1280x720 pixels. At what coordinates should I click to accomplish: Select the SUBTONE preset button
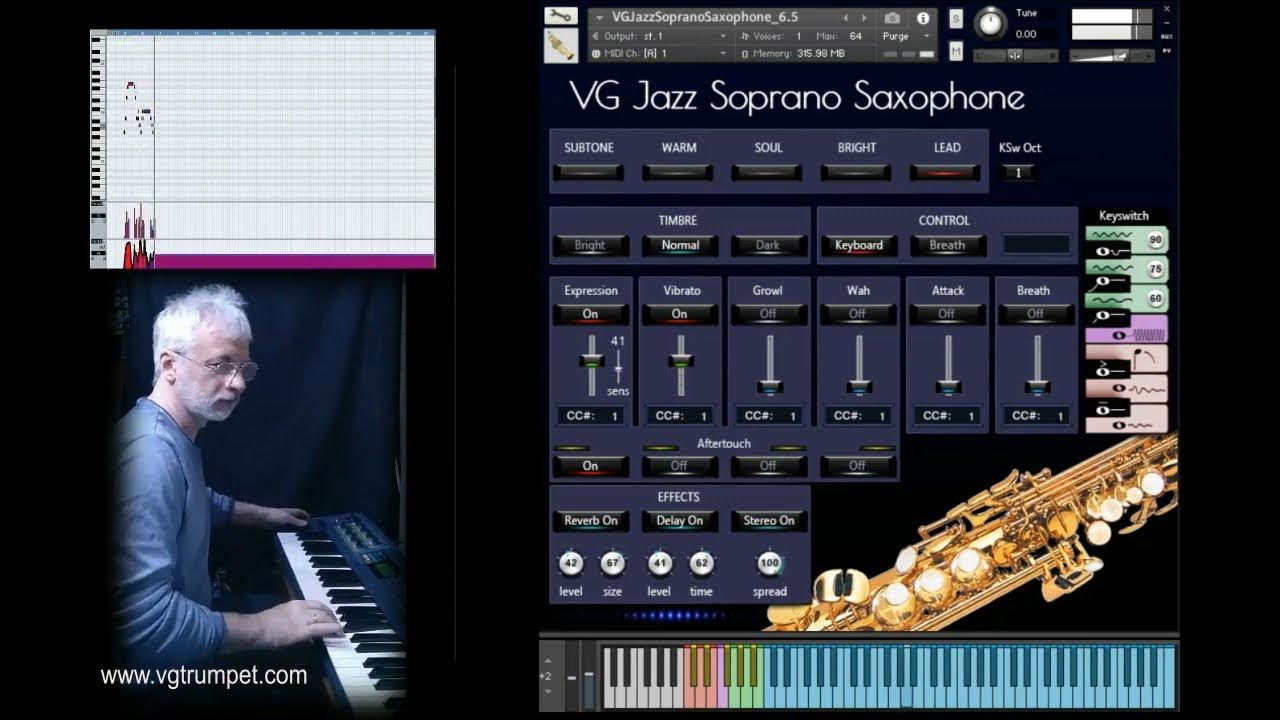pos(589,172)
